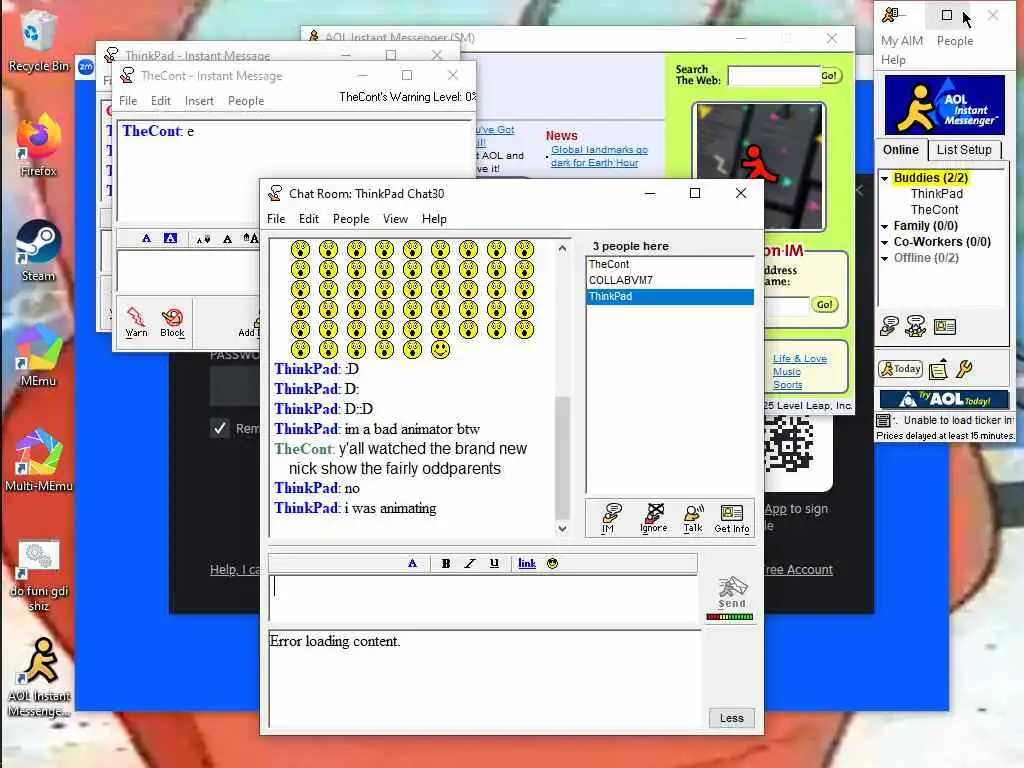Viewport: 1024px width, 768px height.
Task: Select ThinkPad in chat room people list
Action: click(670, 296)
